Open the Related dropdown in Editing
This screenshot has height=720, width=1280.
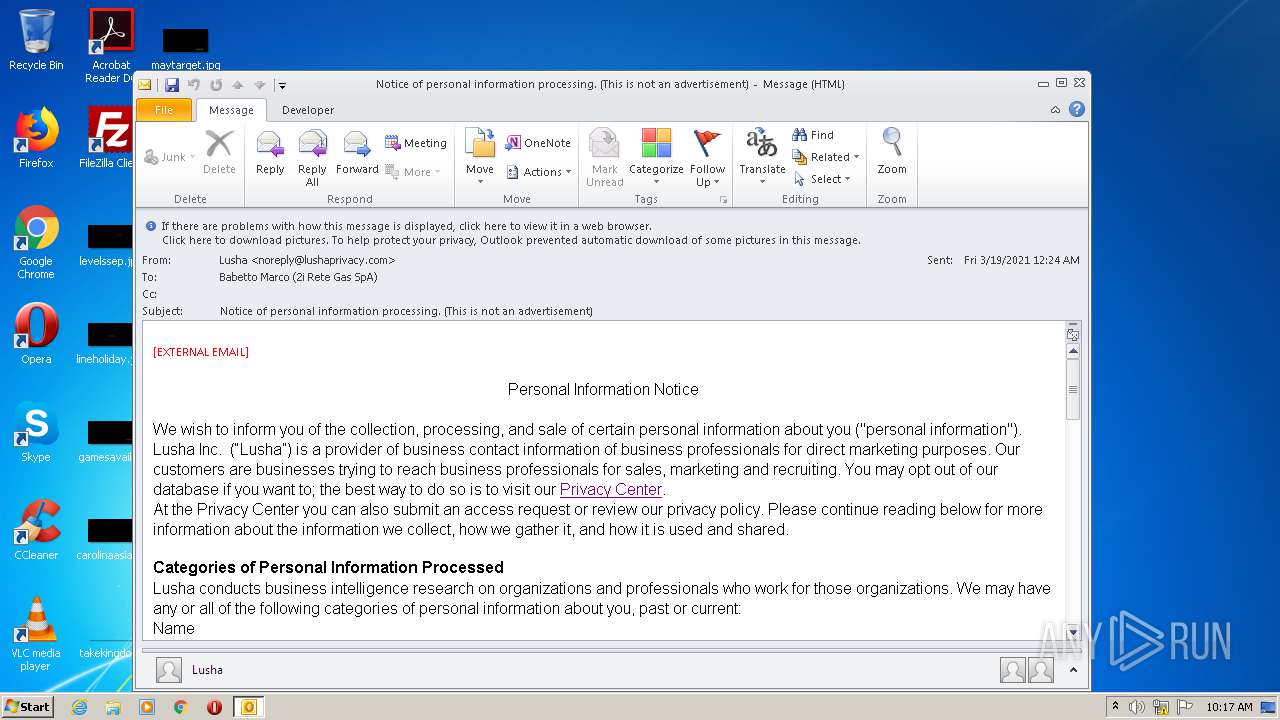point(826,157)
